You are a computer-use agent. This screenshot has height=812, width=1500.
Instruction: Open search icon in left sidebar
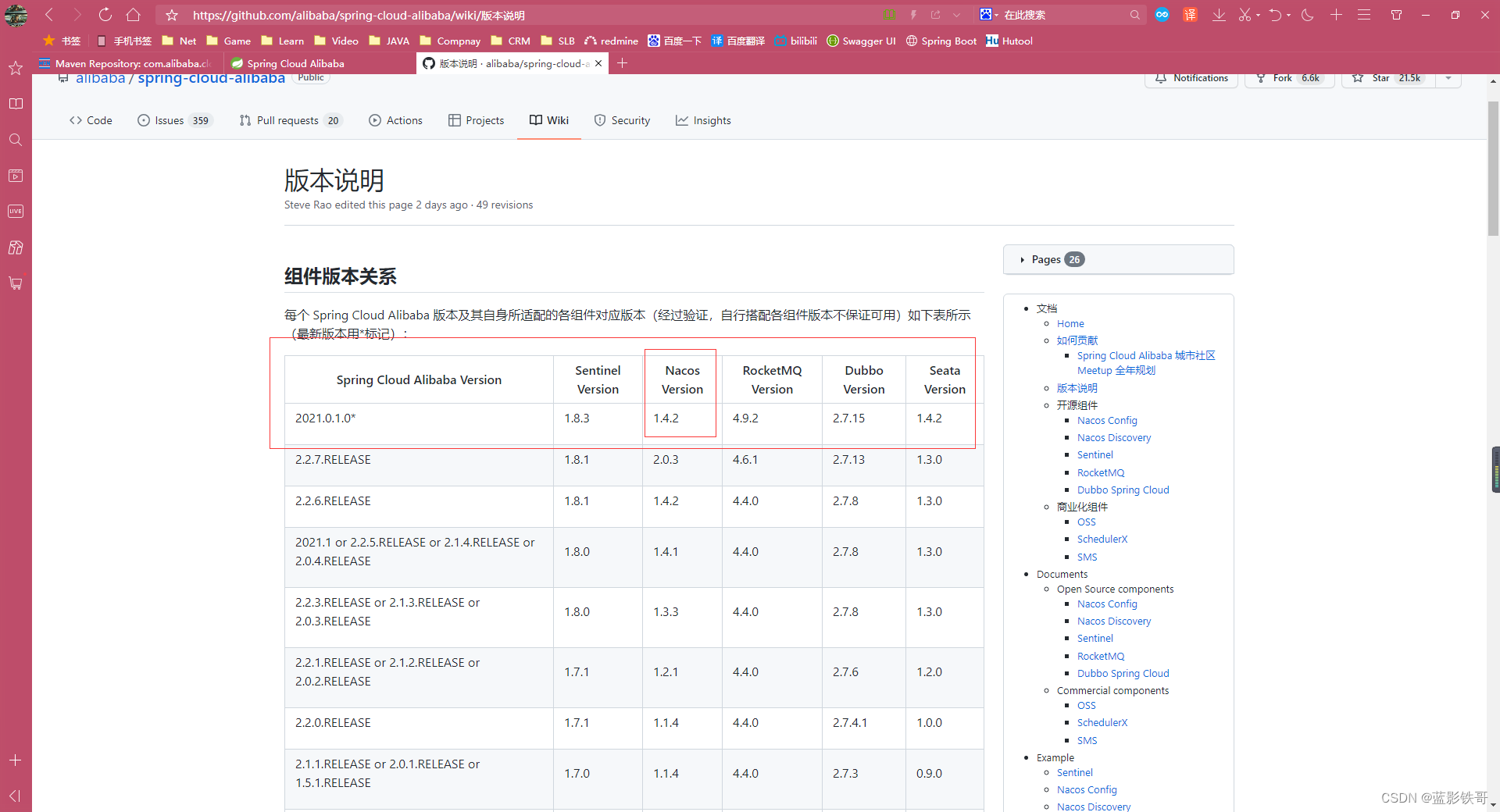16,140
